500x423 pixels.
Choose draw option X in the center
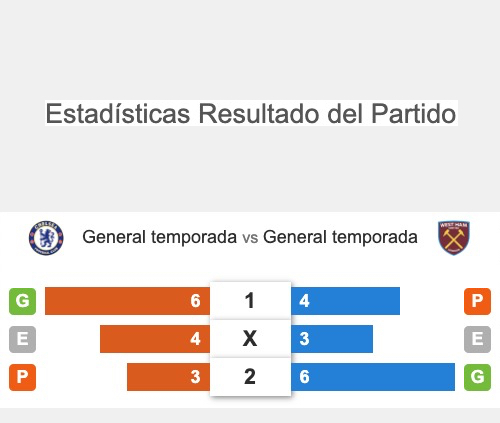click(x=250, y=339)
